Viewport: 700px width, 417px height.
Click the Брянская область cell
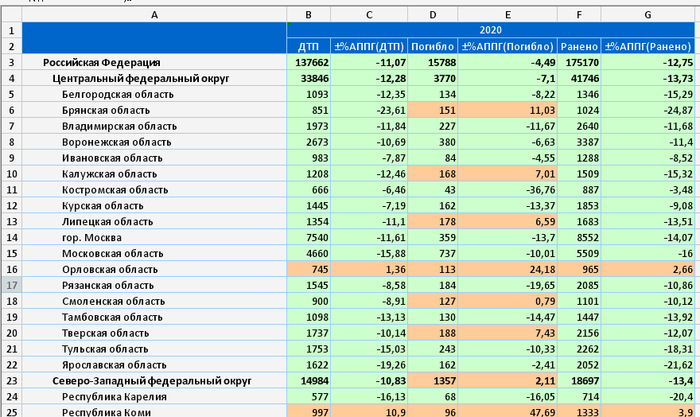click(154, 110)
